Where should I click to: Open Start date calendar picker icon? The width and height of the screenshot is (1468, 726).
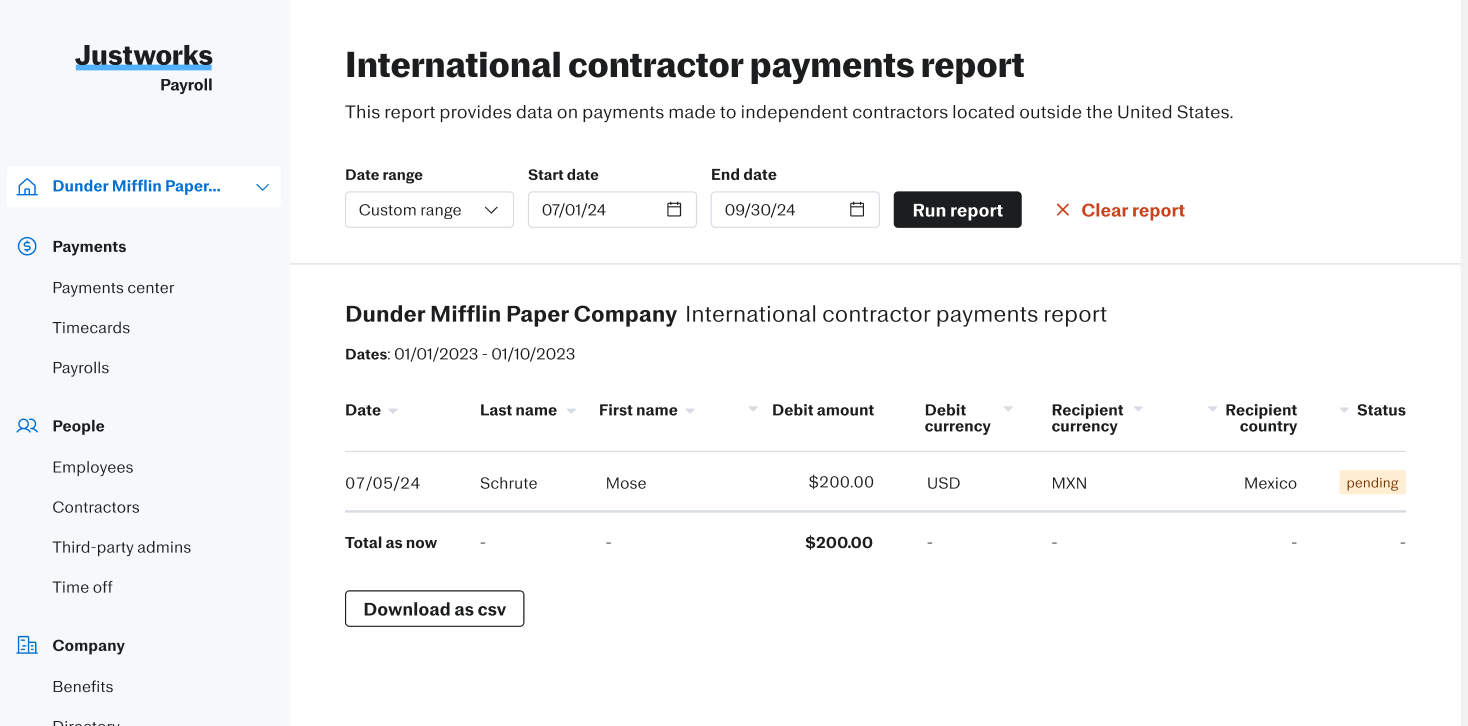pos(674,210)
